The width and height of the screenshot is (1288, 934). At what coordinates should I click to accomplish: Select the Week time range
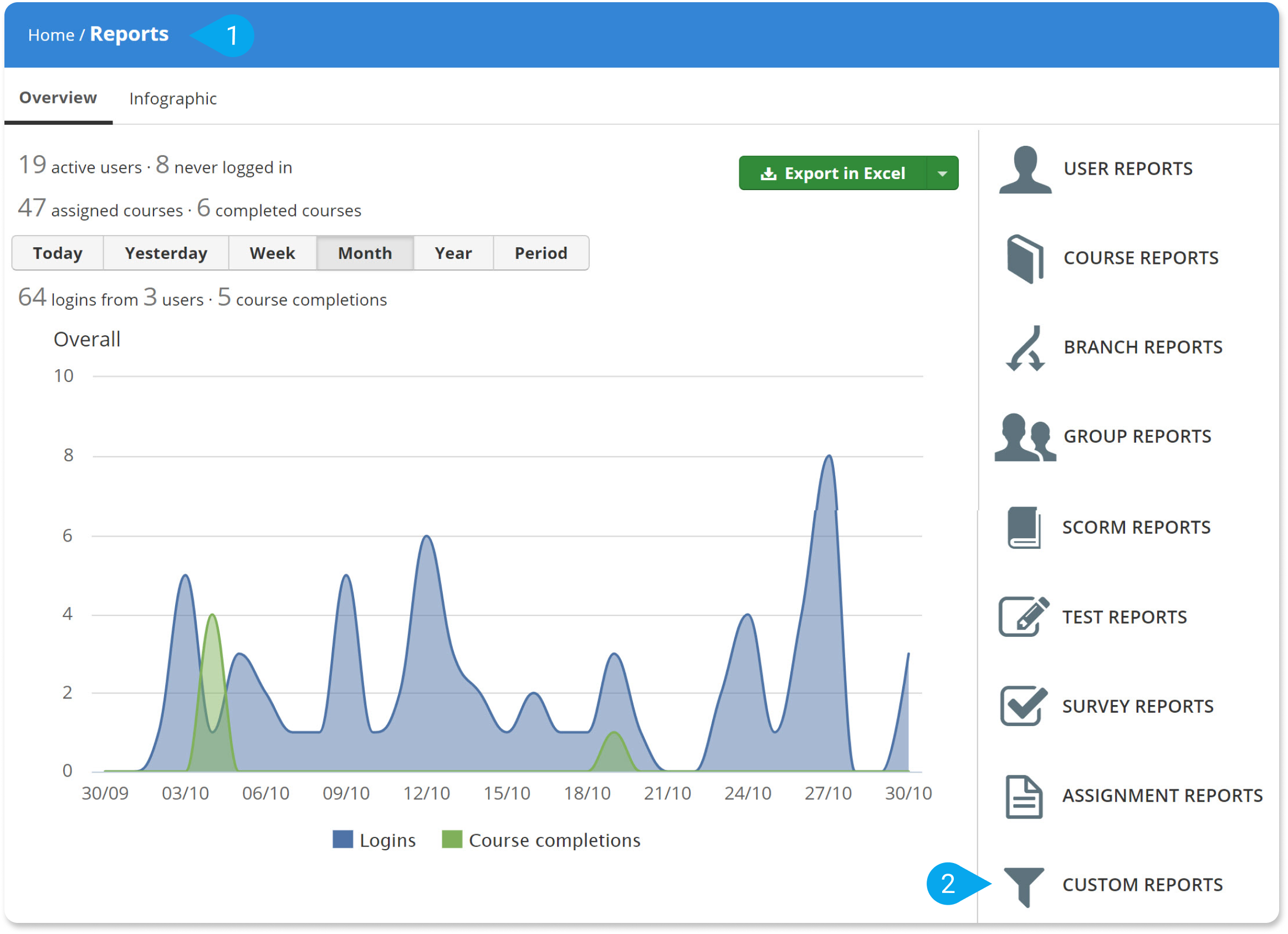(272, 253)
